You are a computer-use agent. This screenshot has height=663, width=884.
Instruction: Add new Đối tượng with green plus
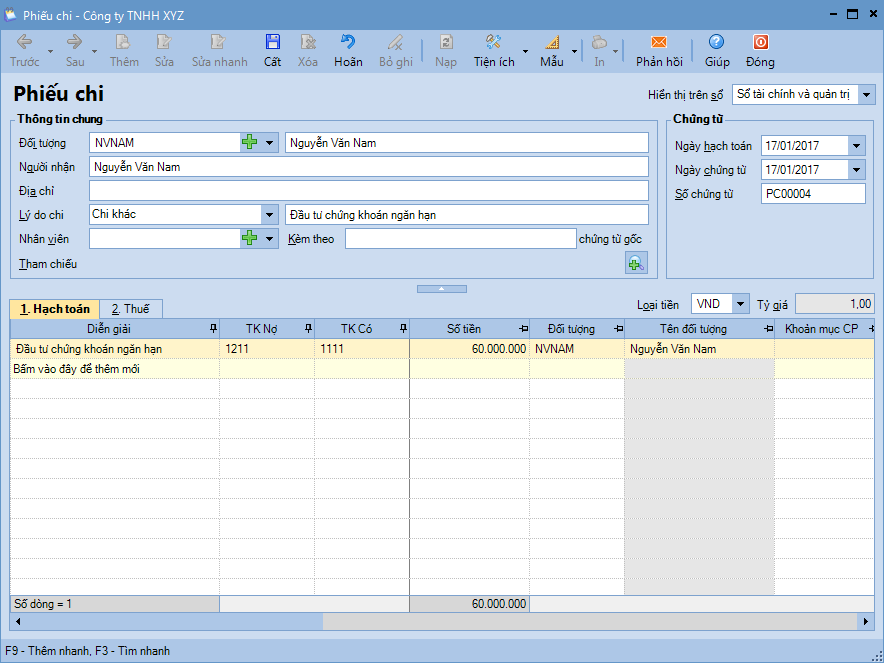click(250, 143)
